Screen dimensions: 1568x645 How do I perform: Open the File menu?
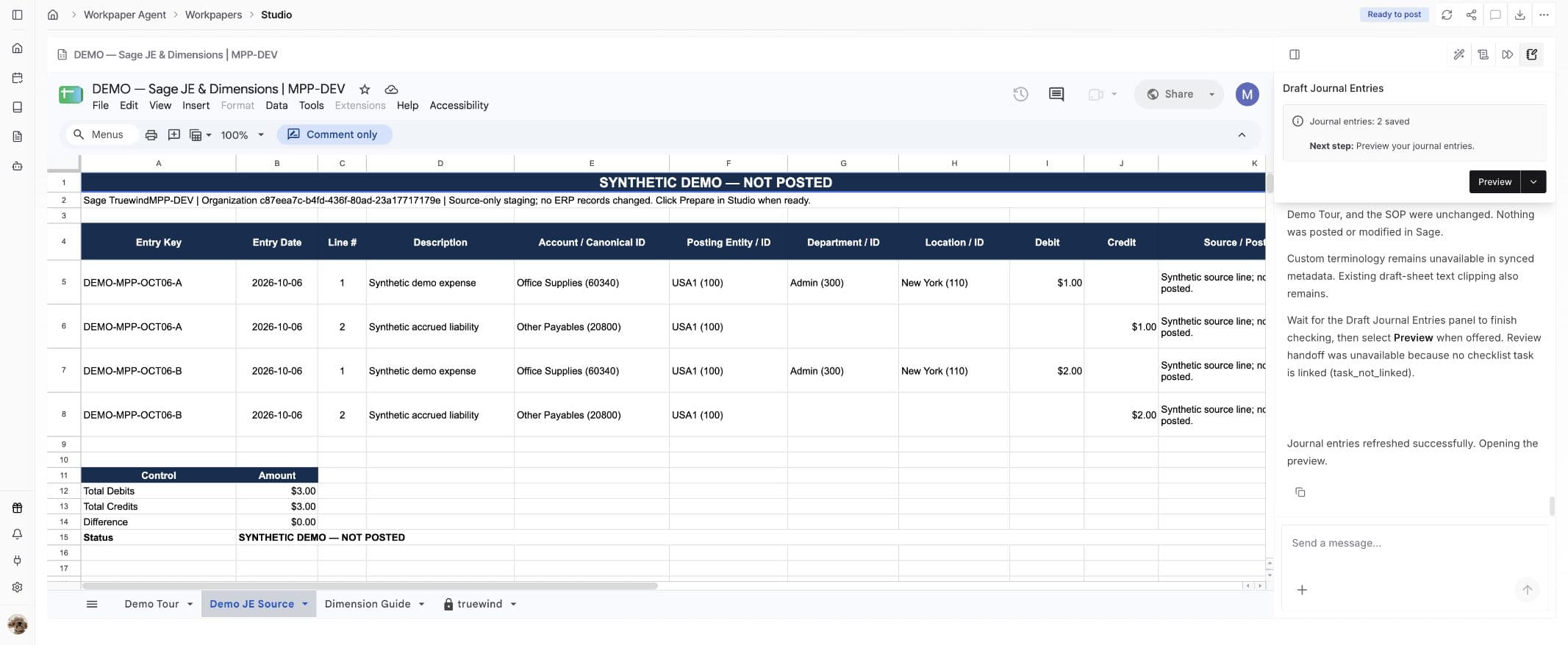(101, 105)
